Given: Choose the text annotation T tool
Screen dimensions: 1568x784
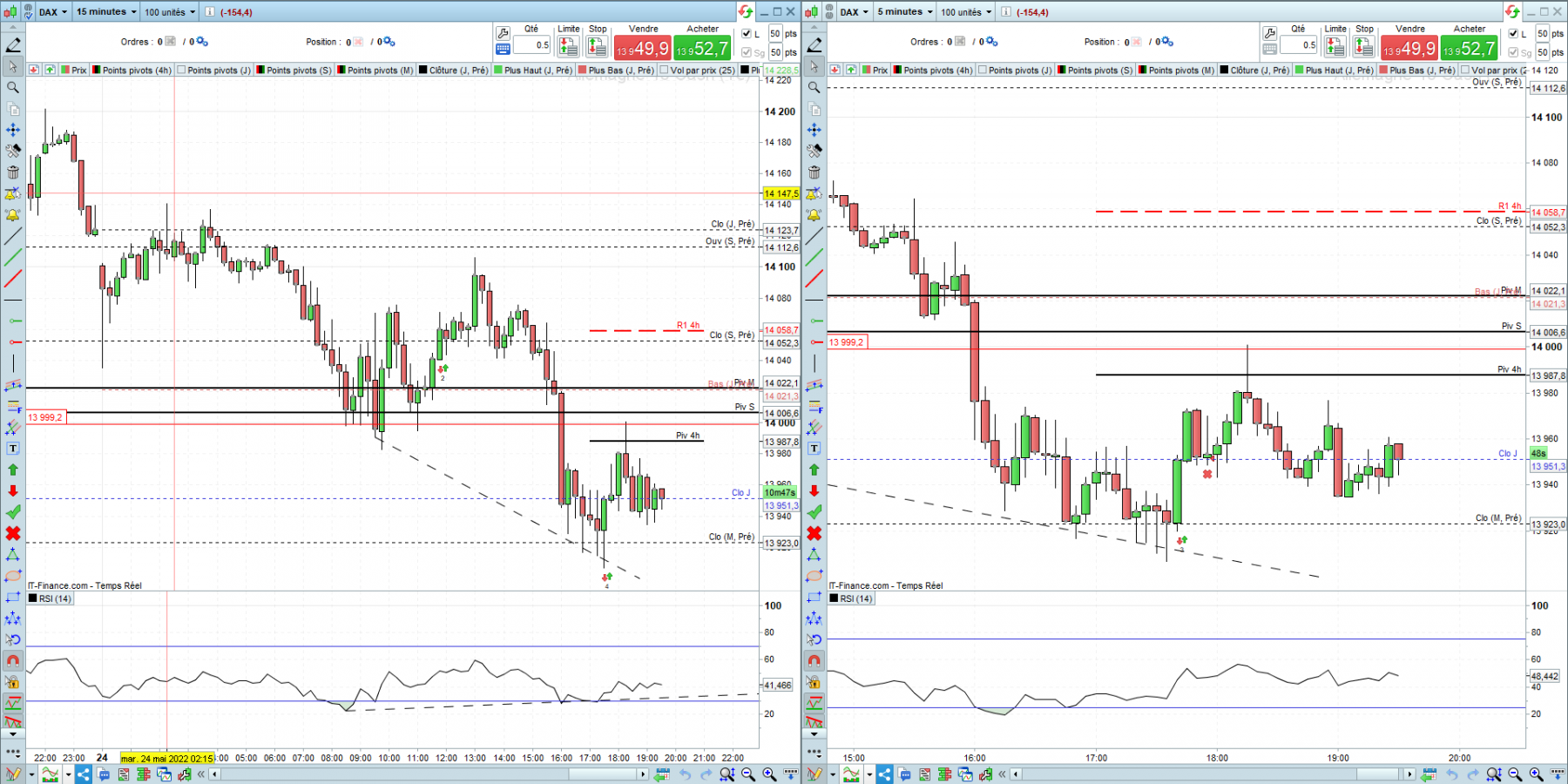Looking at the screenshot, I should pyautogui.click(x=13, y=449).
